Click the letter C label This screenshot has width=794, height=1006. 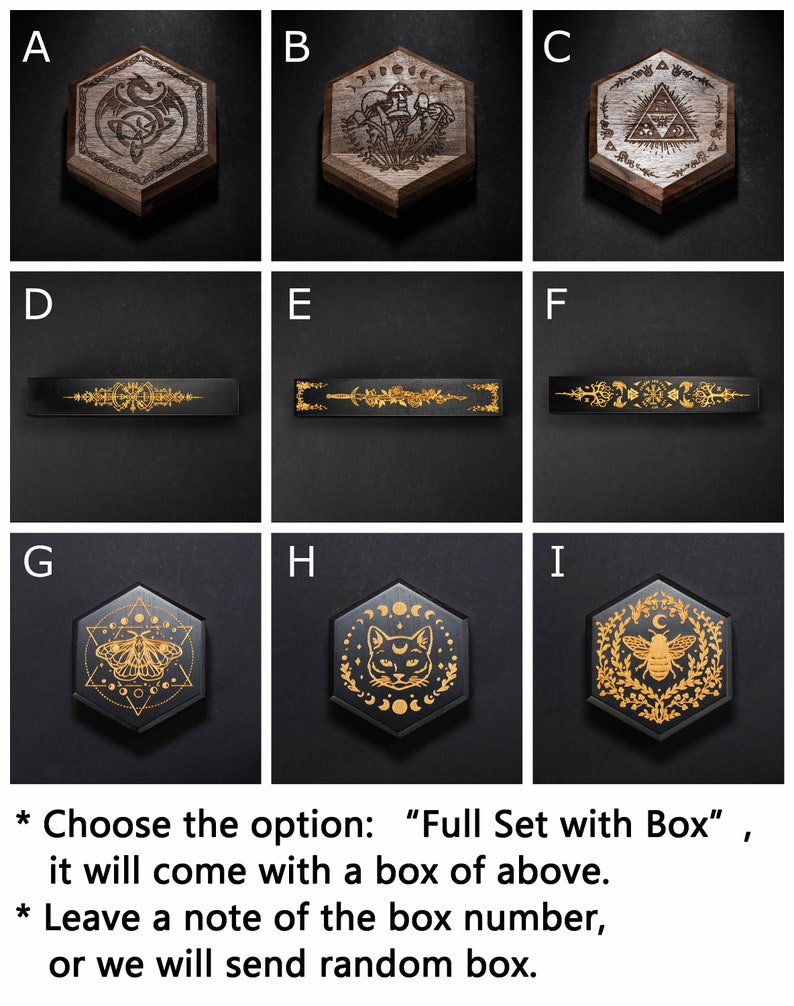click(x=557, y=47)
